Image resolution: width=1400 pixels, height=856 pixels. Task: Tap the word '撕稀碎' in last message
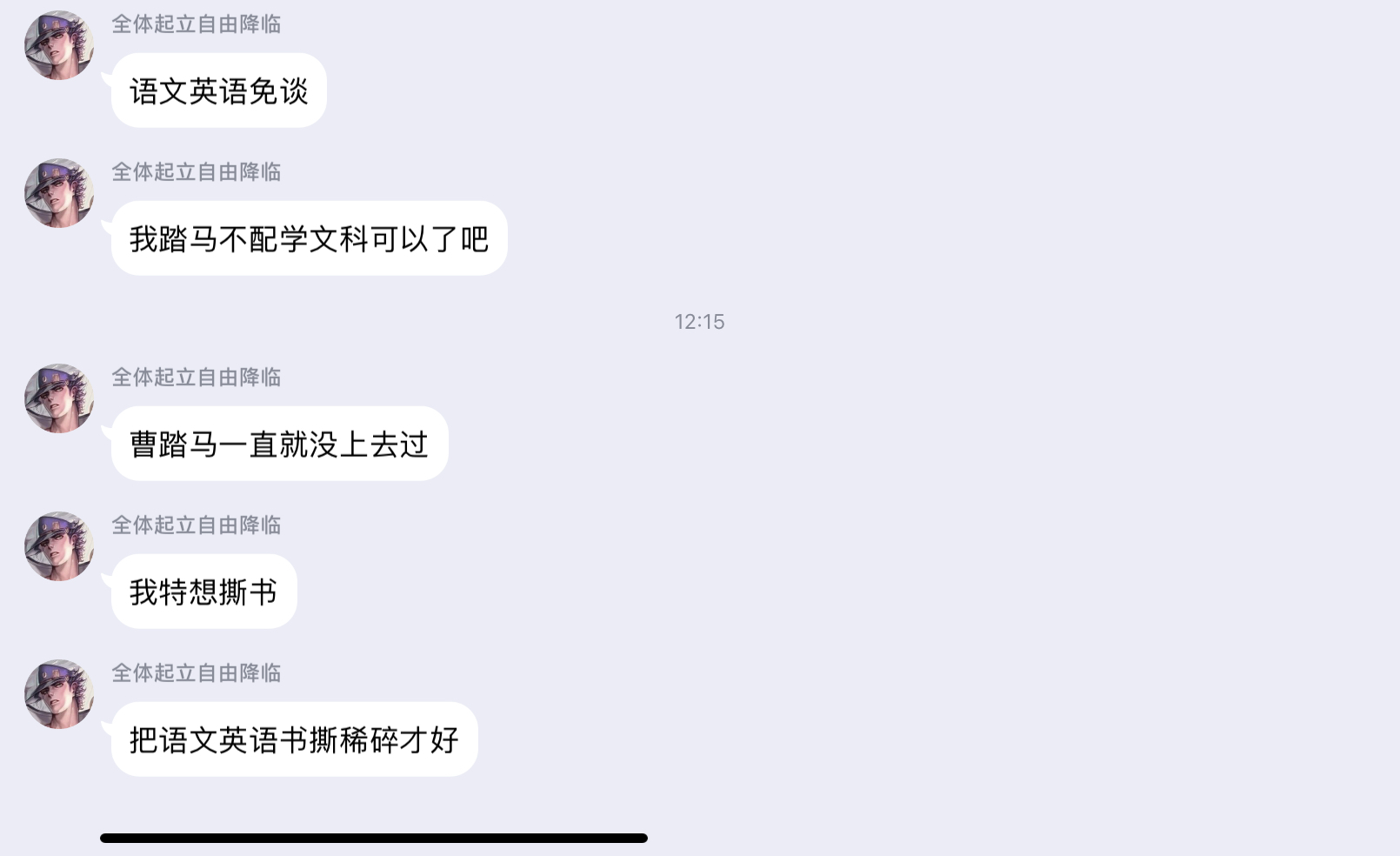pos(355,740)
